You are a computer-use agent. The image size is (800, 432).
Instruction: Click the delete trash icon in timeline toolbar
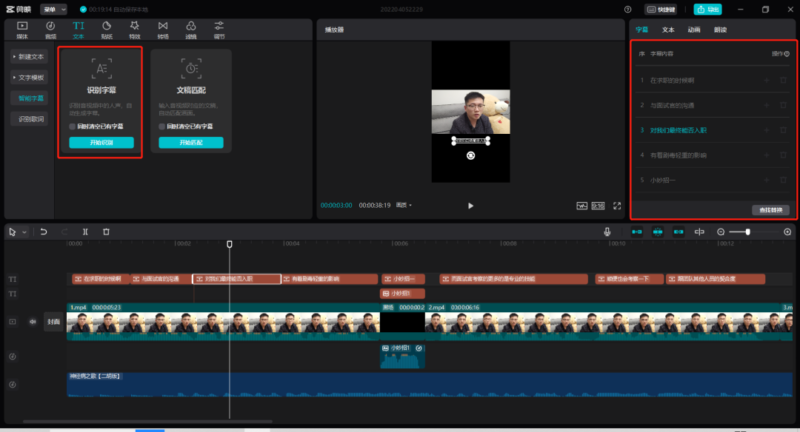pos(106,232)
